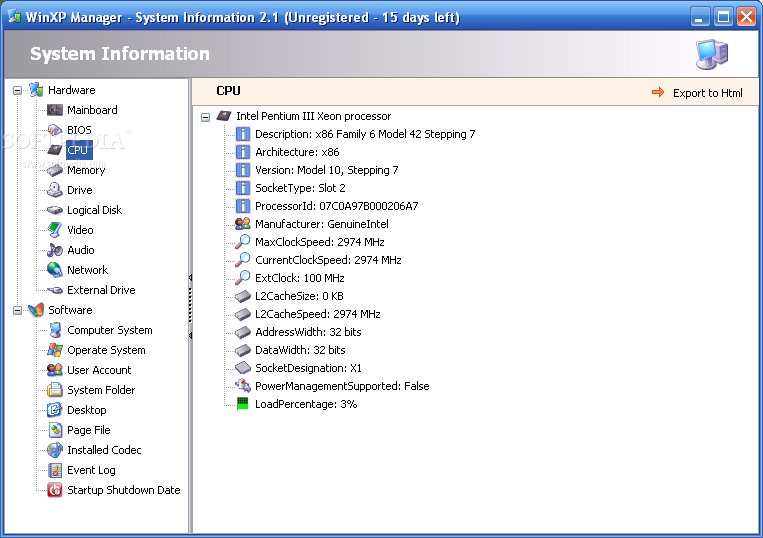This screenshot has width=763, height=538.
Task: Collapse the Hardware tree node
Action: [18, 90]
